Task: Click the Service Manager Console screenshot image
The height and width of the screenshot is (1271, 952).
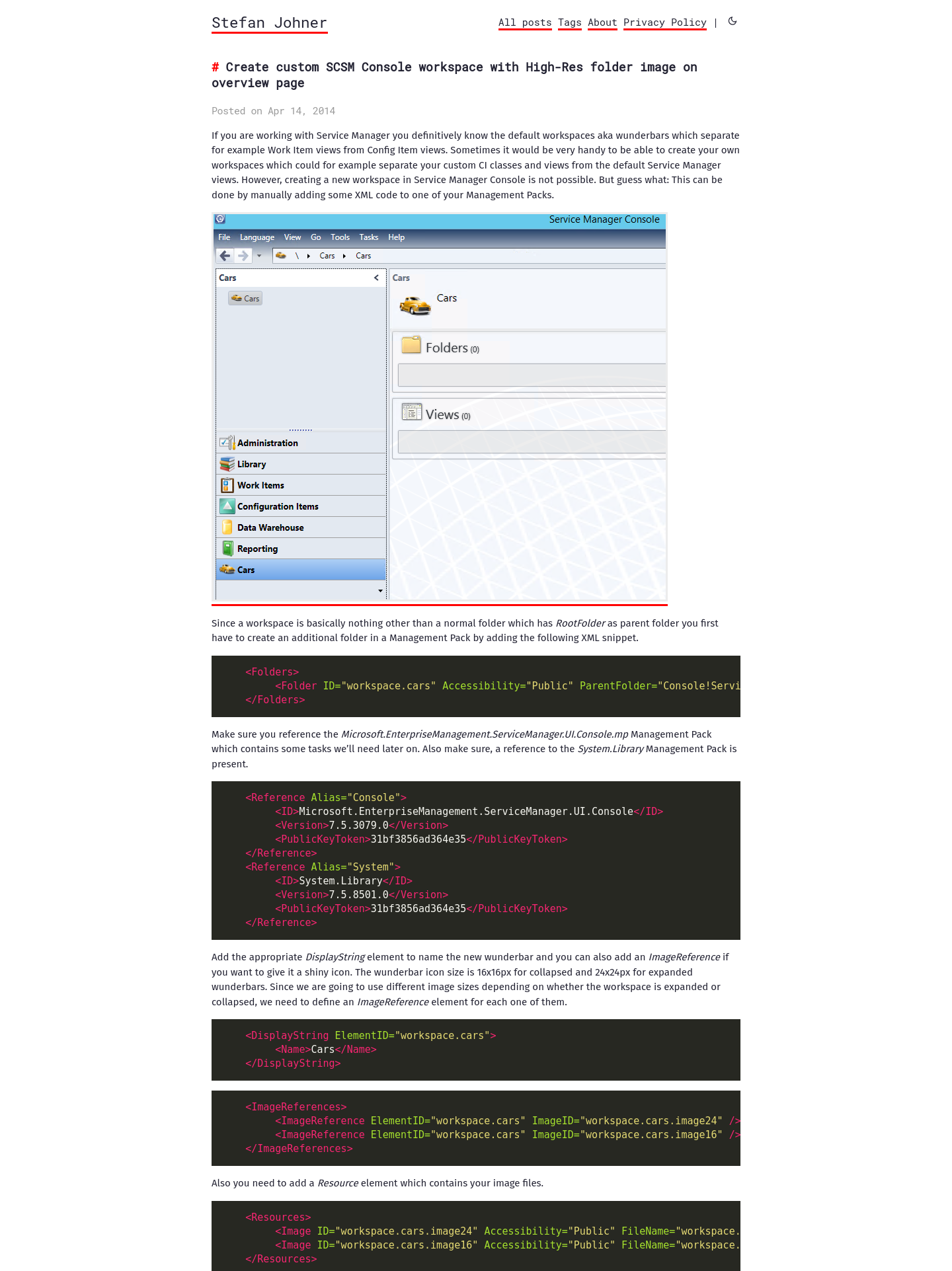Action: pos(440,406)
